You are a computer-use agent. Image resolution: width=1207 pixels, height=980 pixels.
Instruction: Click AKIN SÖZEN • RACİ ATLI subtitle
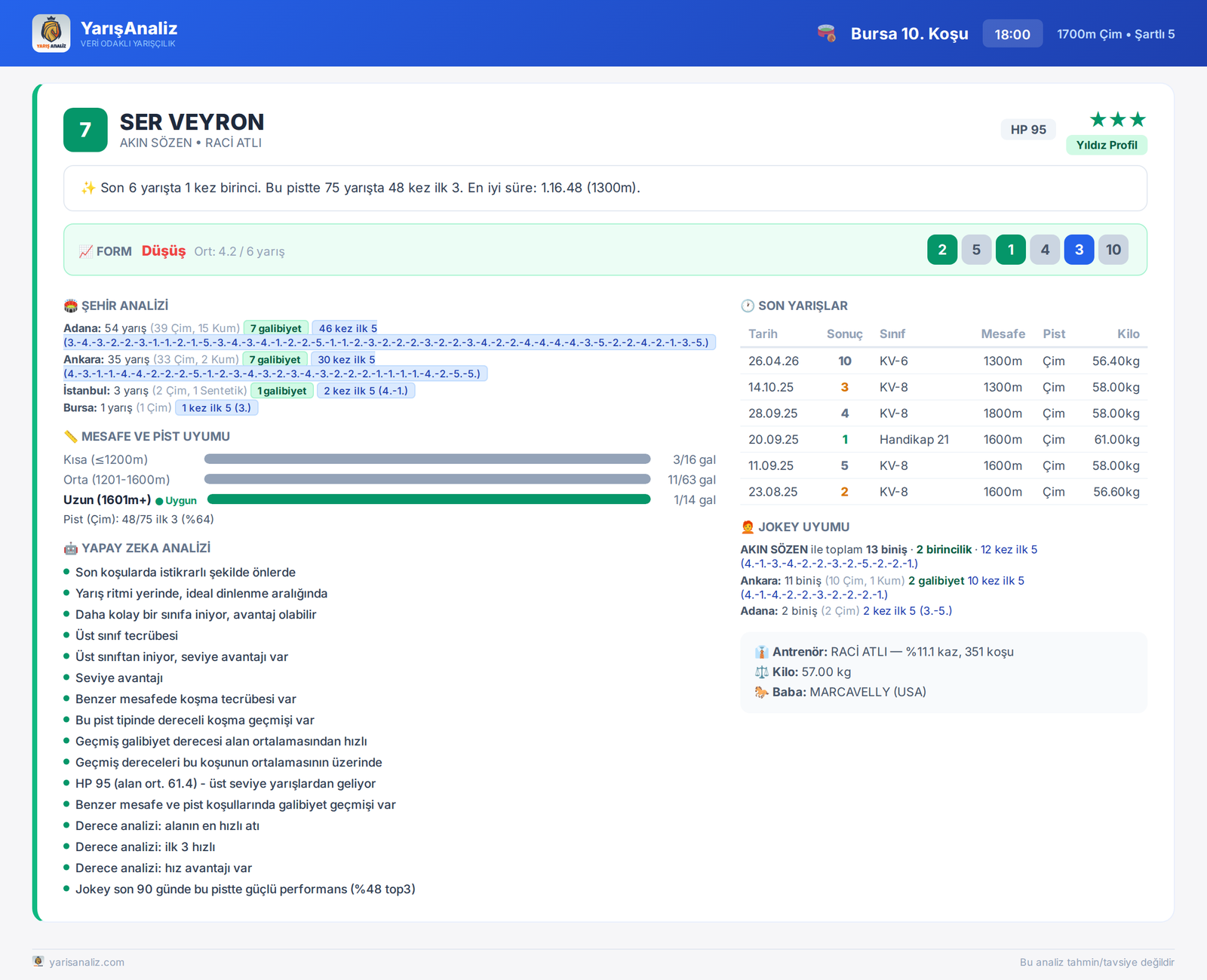pyautogui.click(x=191, y=143)
